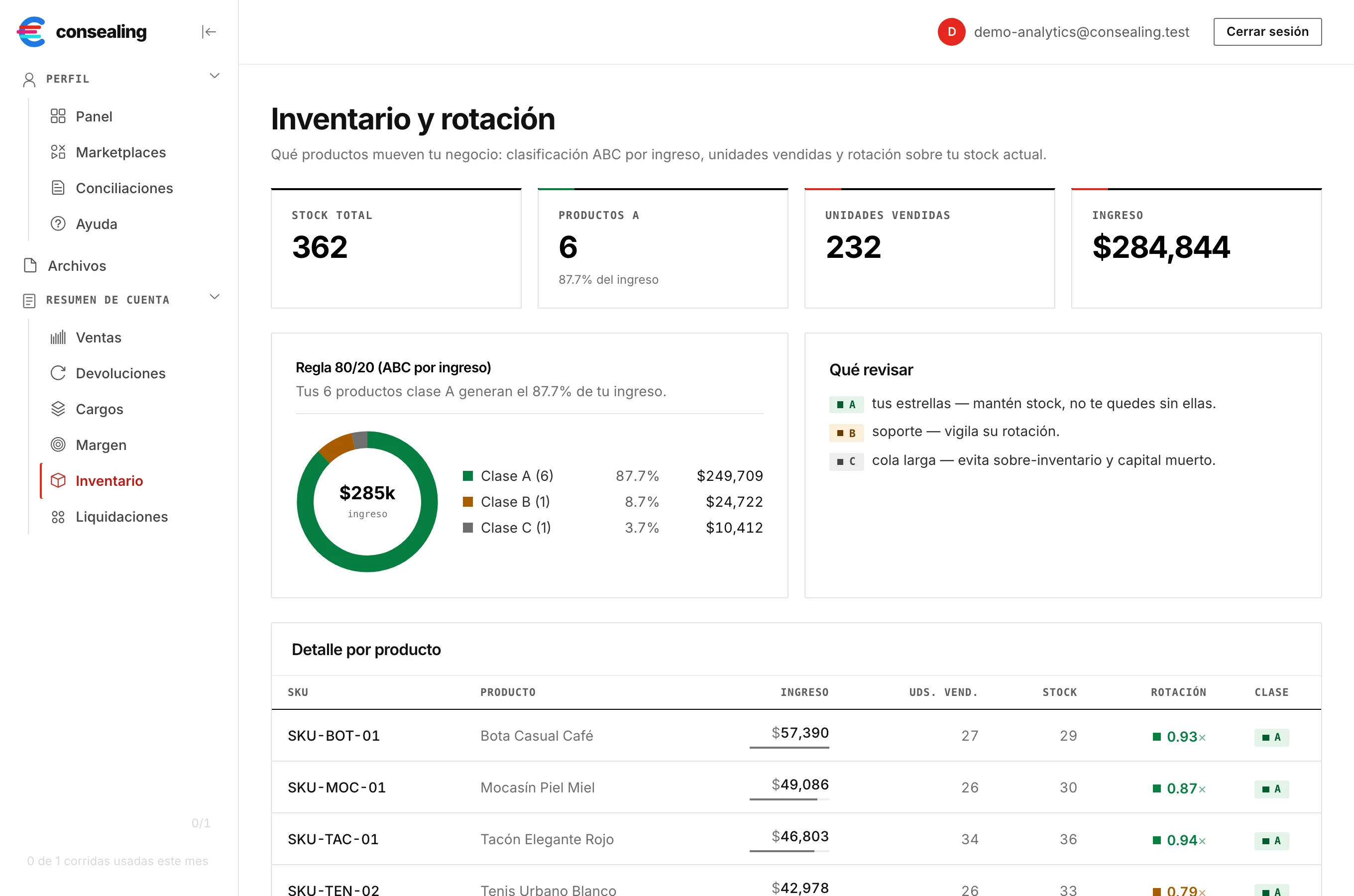
Task: Click the Ventas barcode icon
Action: [x=58, y=337]
